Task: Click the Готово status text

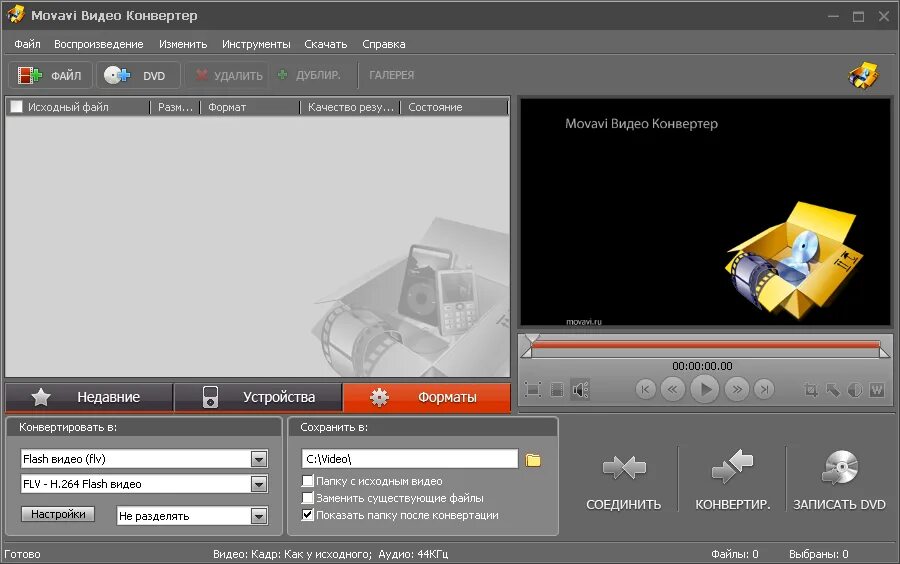Action: (x=22, y=554)
